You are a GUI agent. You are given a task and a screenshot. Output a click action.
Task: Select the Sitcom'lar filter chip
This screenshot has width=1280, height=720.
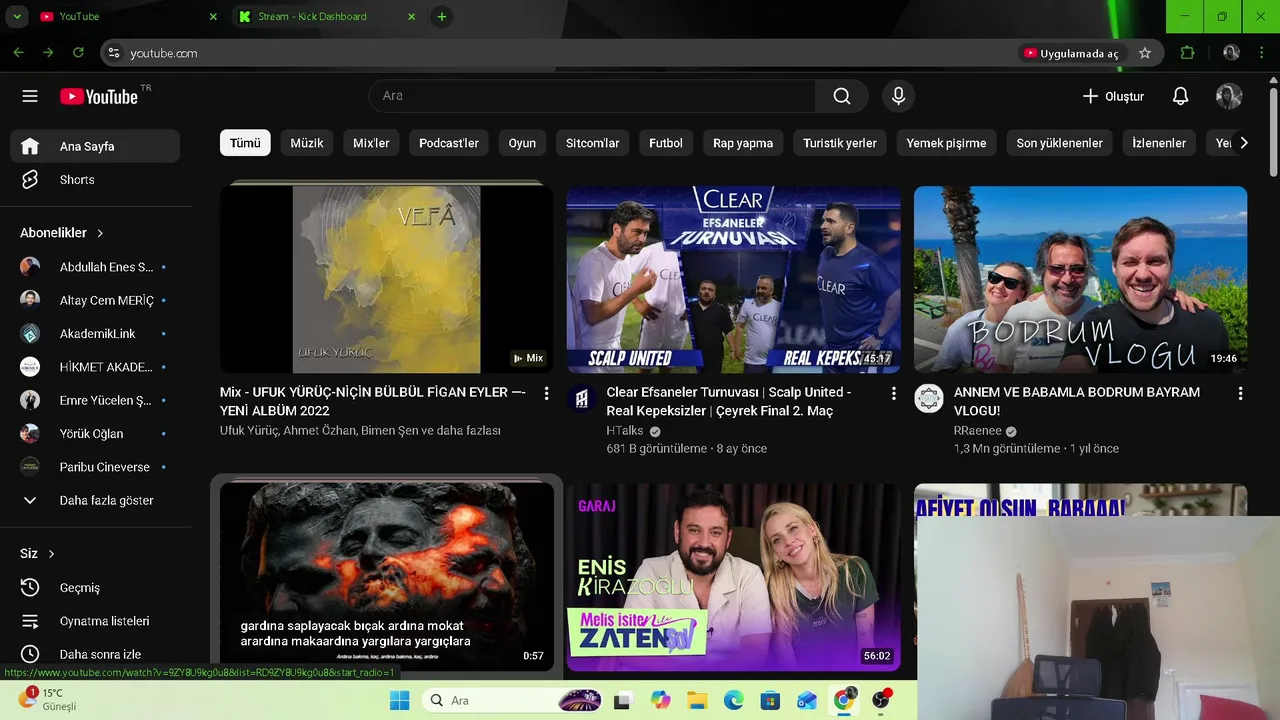[593, 143]
